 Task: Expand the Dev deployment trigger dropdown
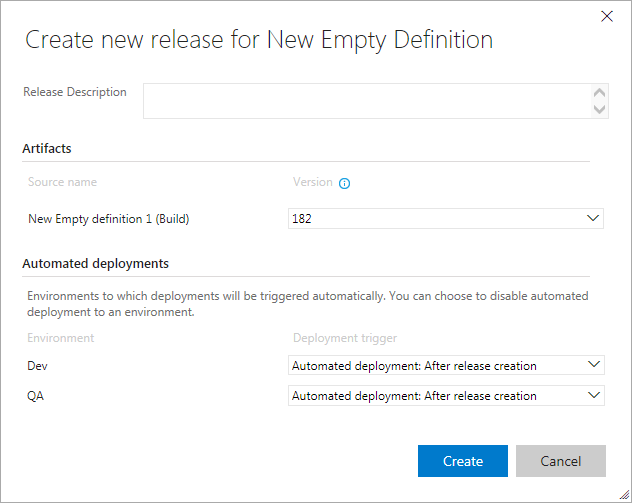446,366
